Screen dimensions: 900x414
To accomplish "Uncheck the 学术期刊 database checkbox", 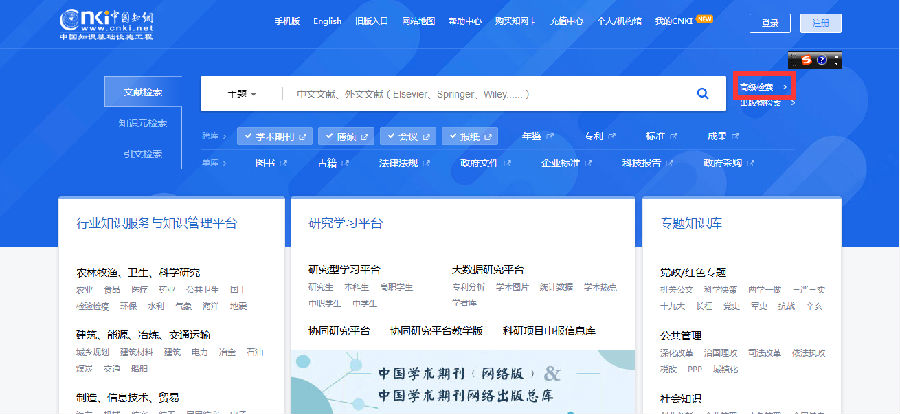I will (x=247, y=137).
